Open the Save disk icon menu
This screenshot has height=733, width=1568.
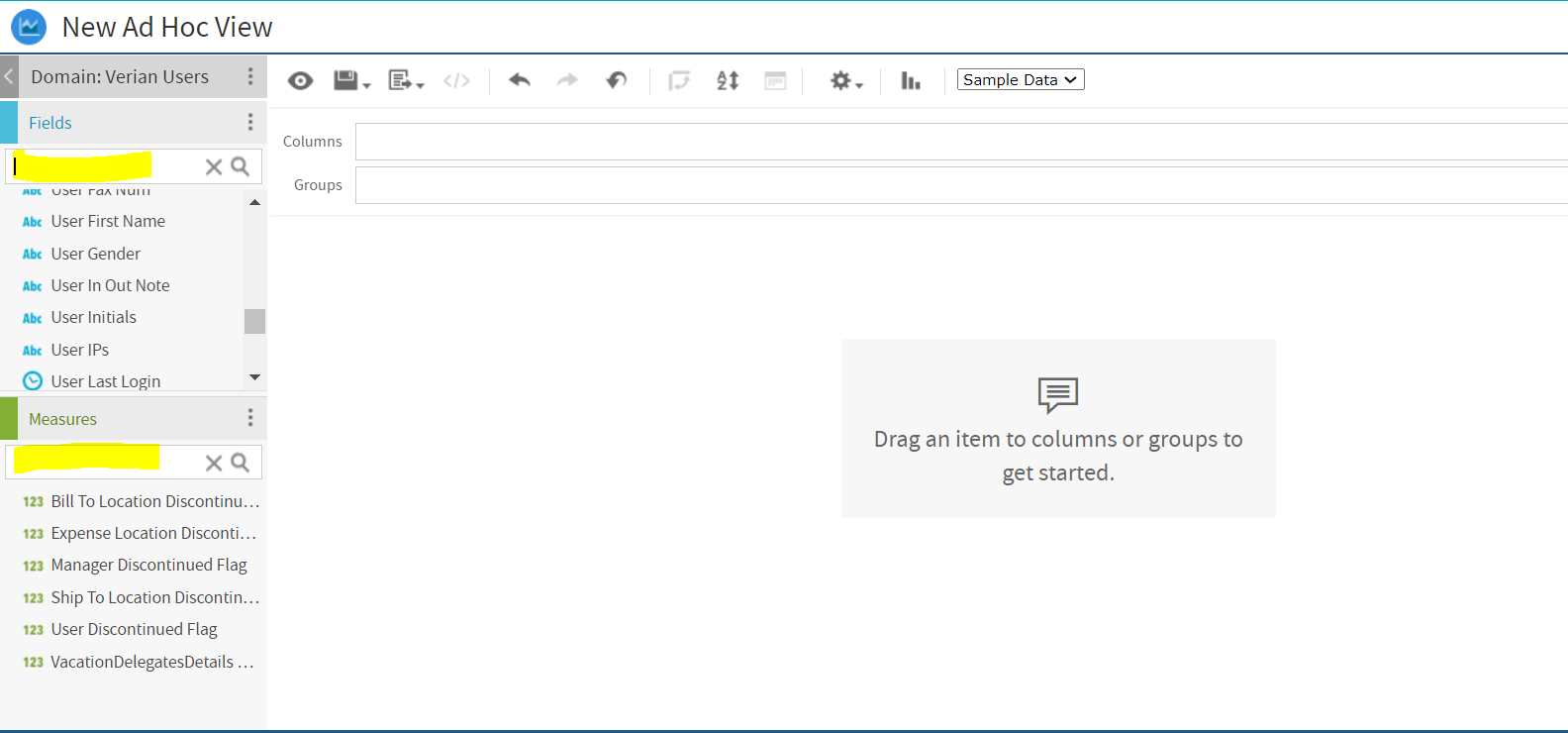point(349,81)
